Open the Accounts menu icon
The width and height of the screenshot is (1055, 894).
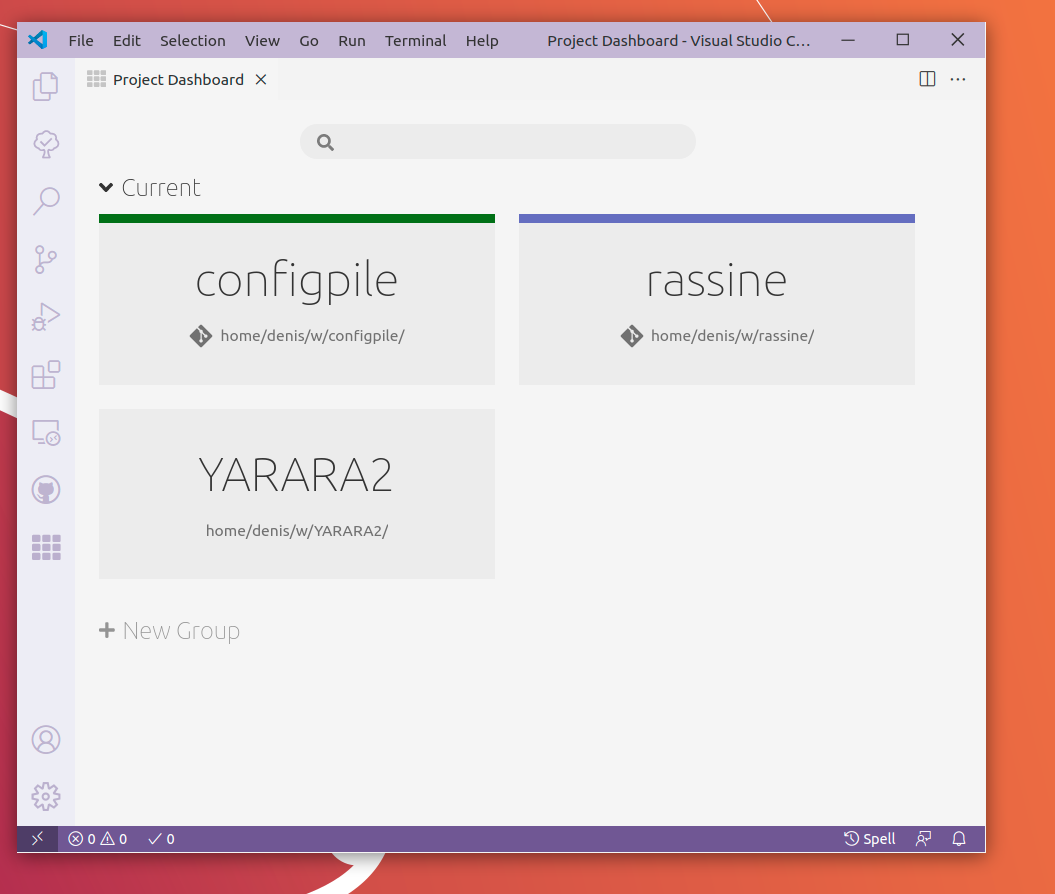46,739
